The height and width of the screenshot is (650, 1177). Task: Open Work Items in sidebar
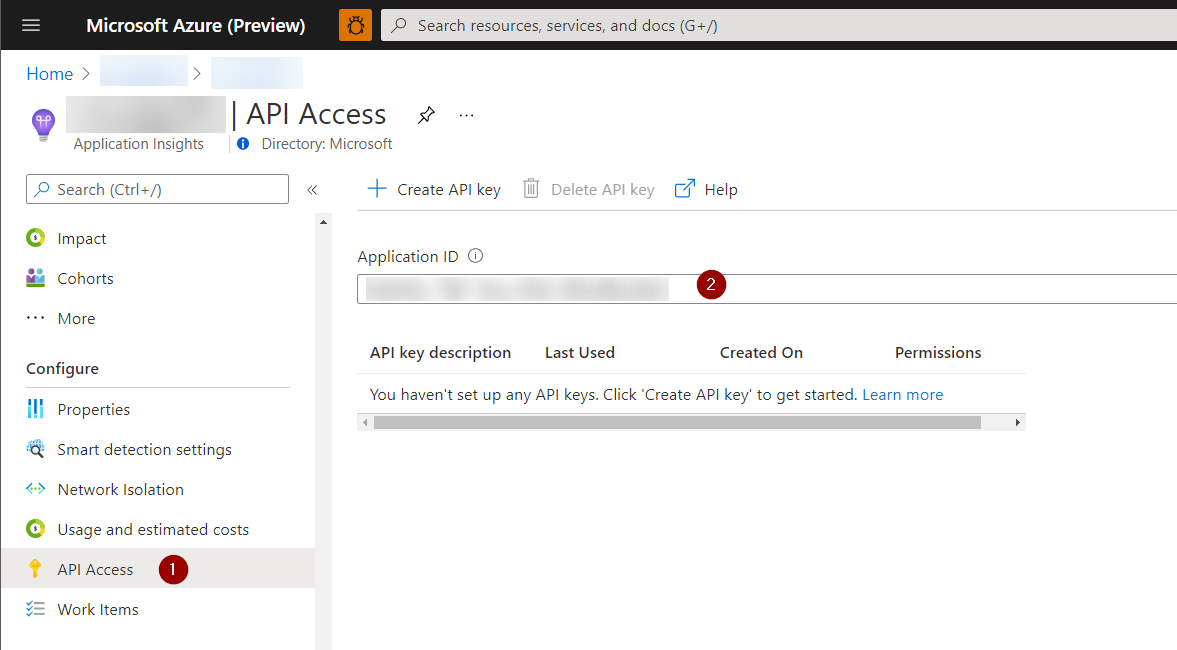click(98, 609)
